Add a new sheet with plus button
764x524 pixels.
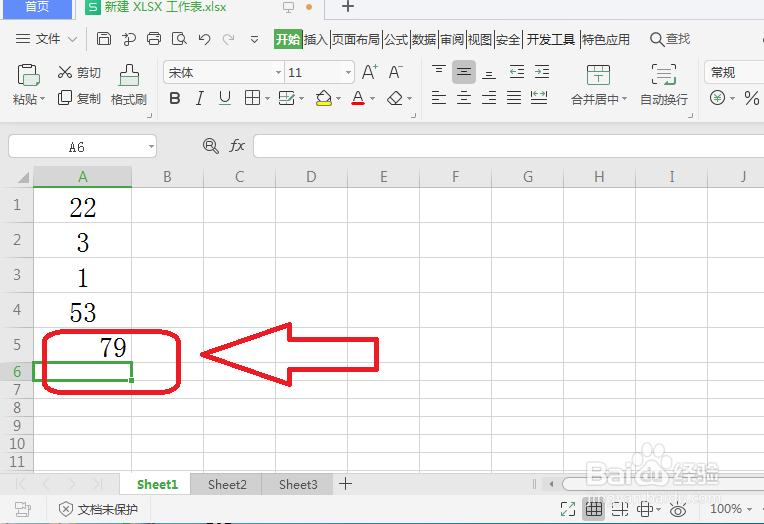[345, 484]
